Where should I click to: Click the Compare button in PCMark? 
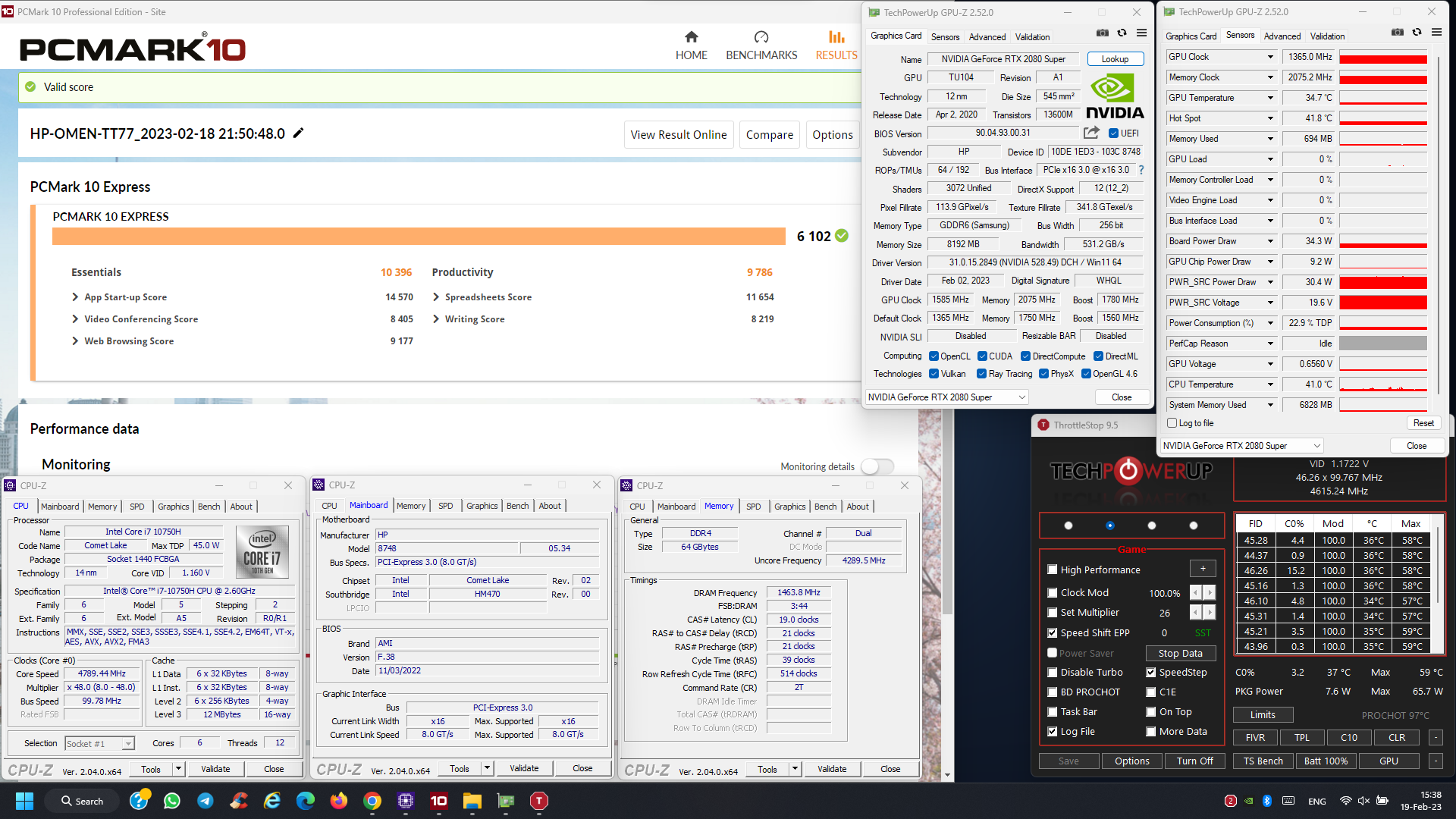pos(769,135)
